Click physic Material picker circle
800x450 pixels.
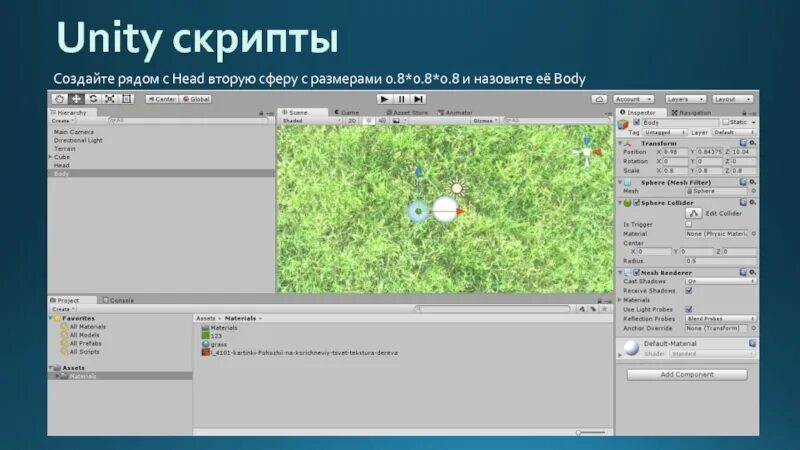(753, 234)
